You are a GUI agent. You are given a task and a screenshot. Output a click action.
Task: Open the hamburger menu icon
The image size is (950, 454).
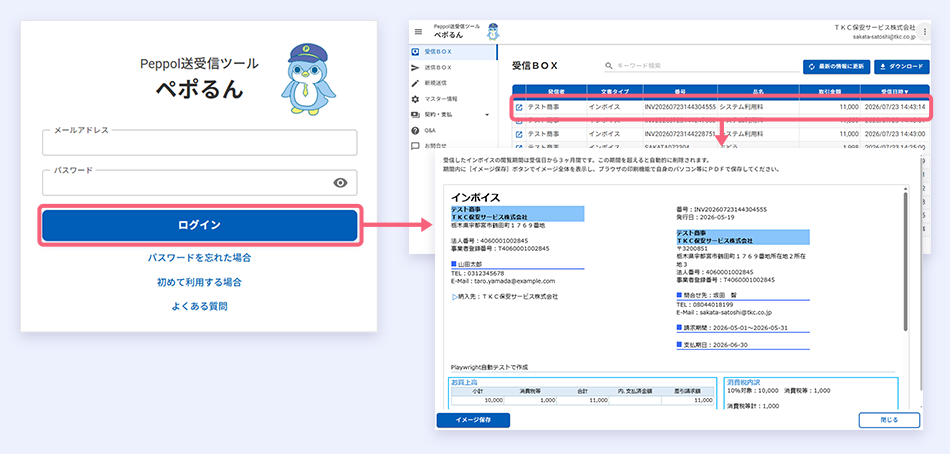coord(417,32)
